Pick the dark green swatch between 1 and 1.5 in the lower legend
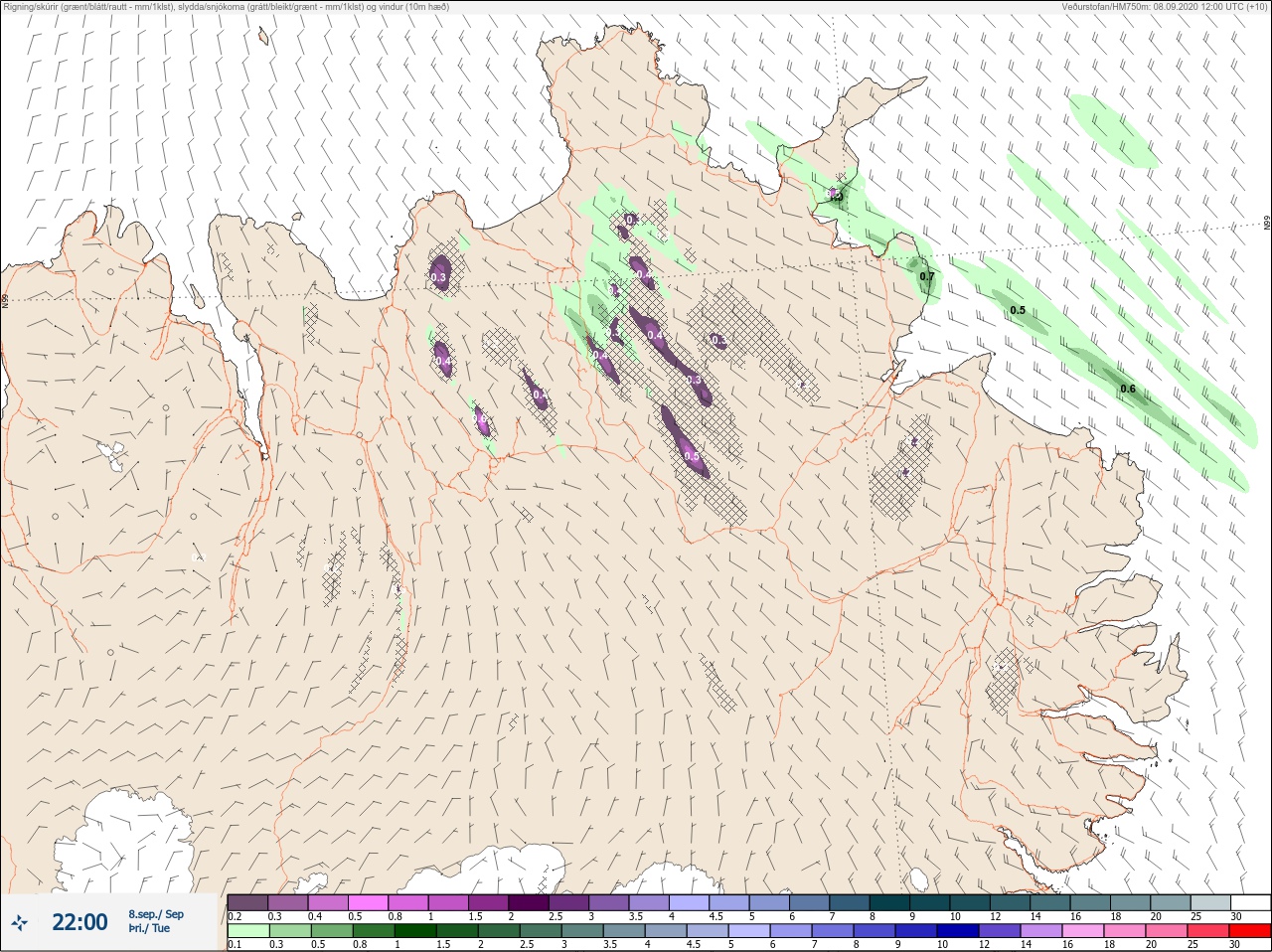1272x952 pixels. [414, 931]
